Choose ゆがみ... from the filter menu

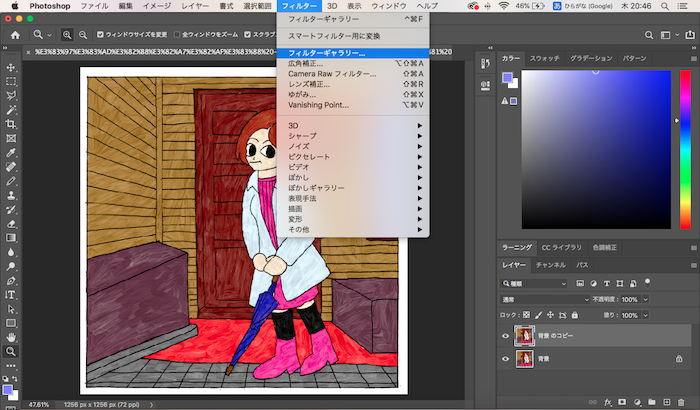353,94
